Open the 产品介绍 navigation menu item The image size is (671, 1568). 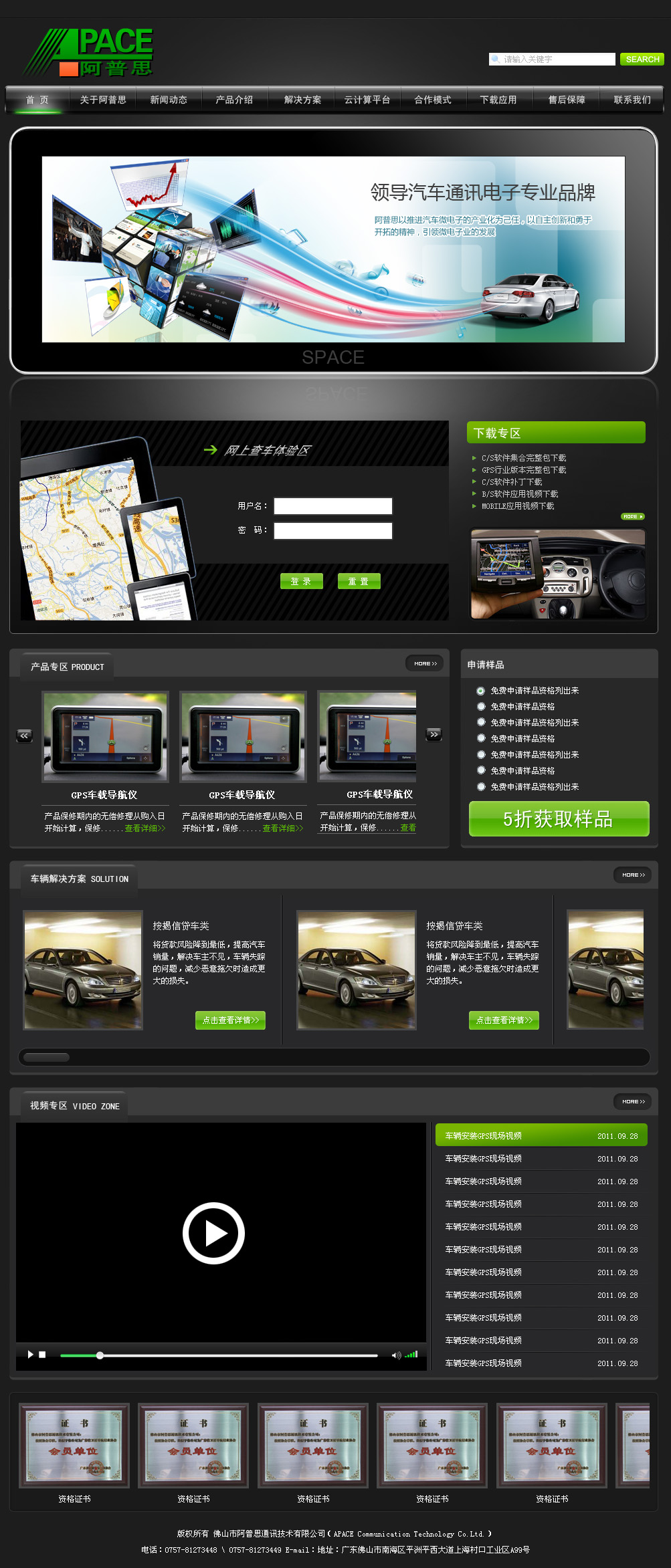pyautogui.click(x=234, y=100)
